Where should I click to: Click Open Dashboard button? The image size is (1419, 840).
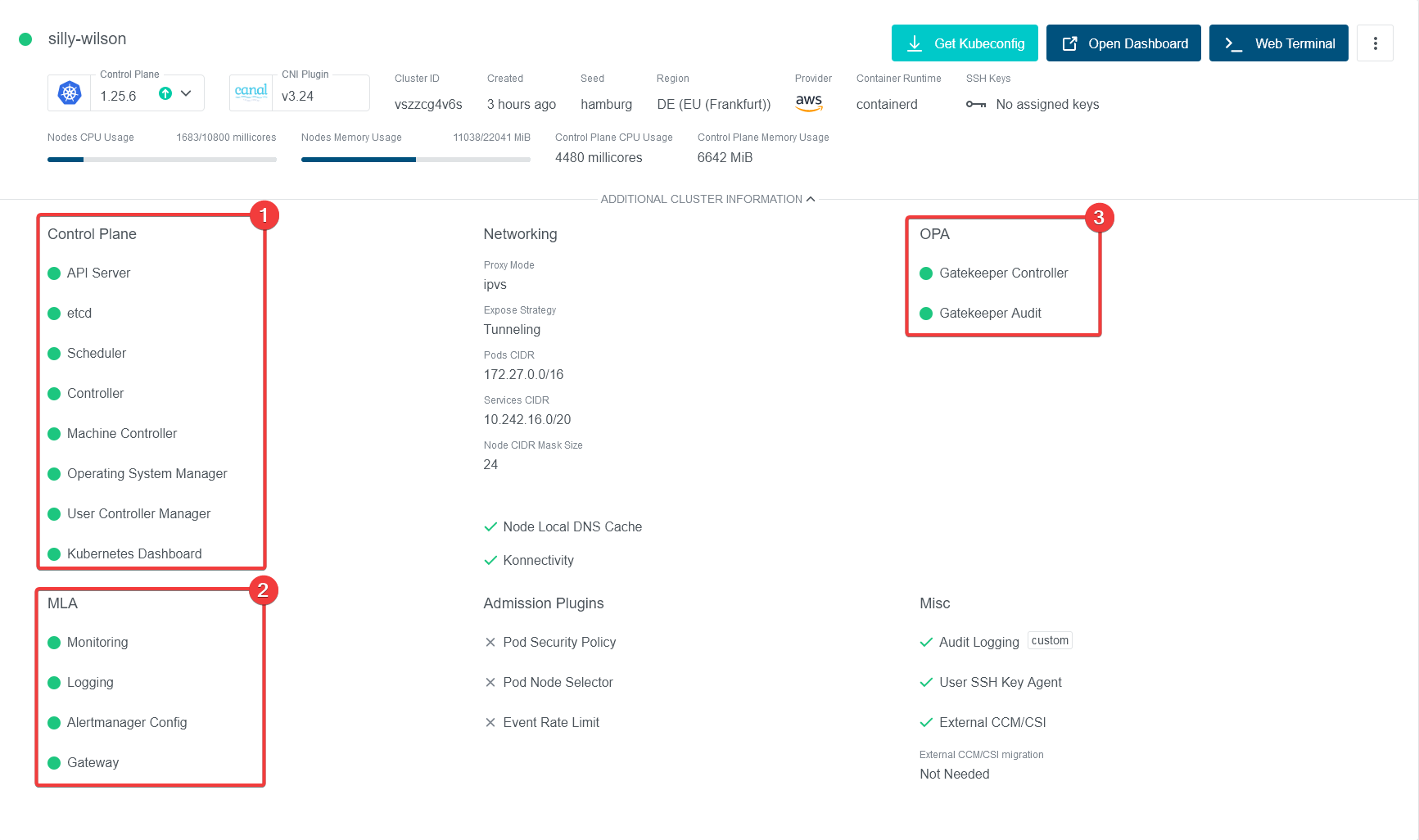pos(1123,43)
